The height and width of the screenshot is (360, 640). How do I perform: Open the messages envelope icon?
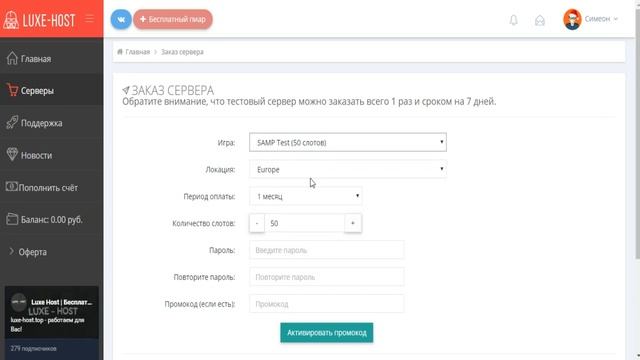(x=540, y=20)
